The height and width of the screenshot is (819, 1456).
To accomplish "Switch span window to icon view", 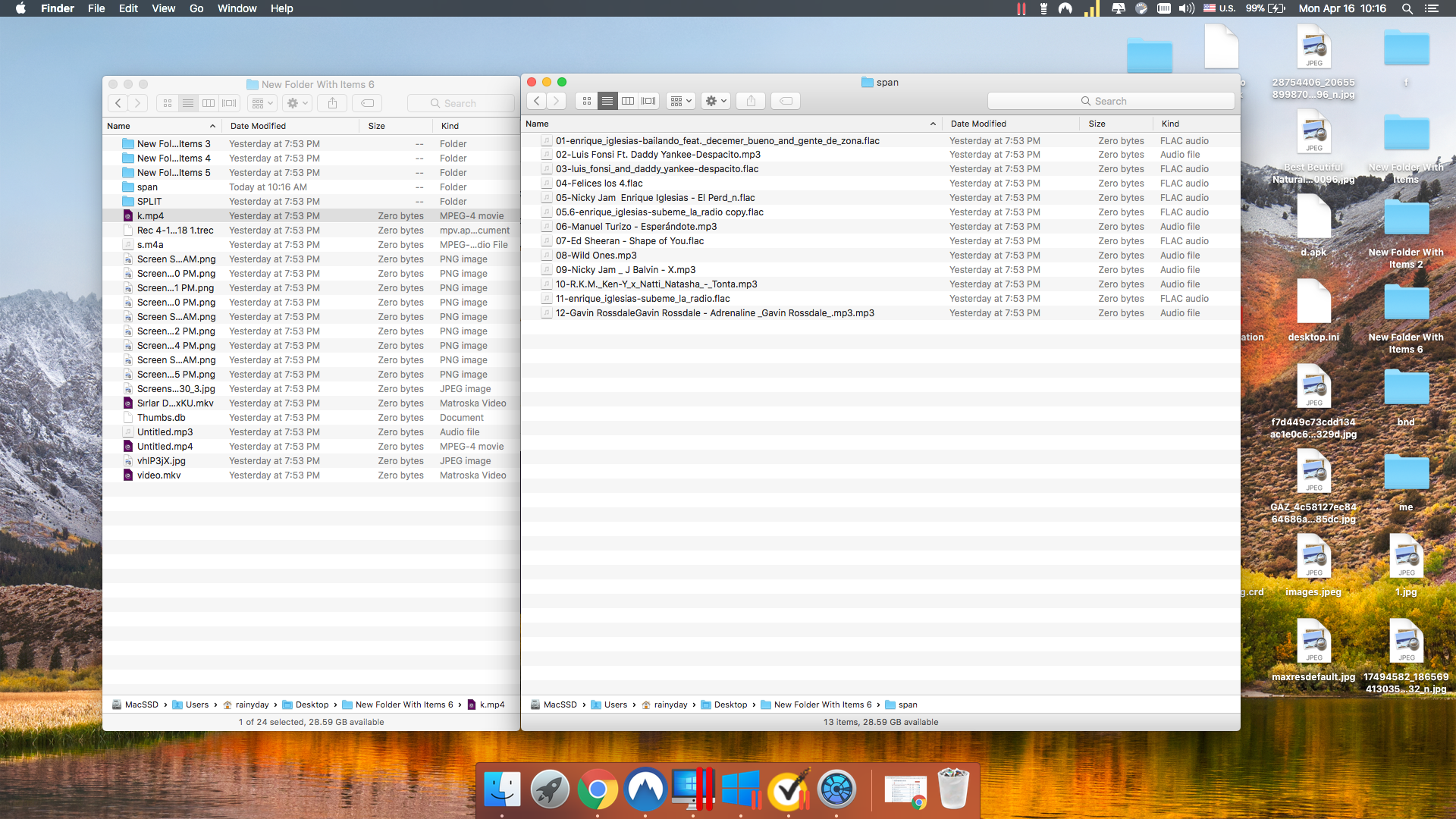I will [587, 101].
